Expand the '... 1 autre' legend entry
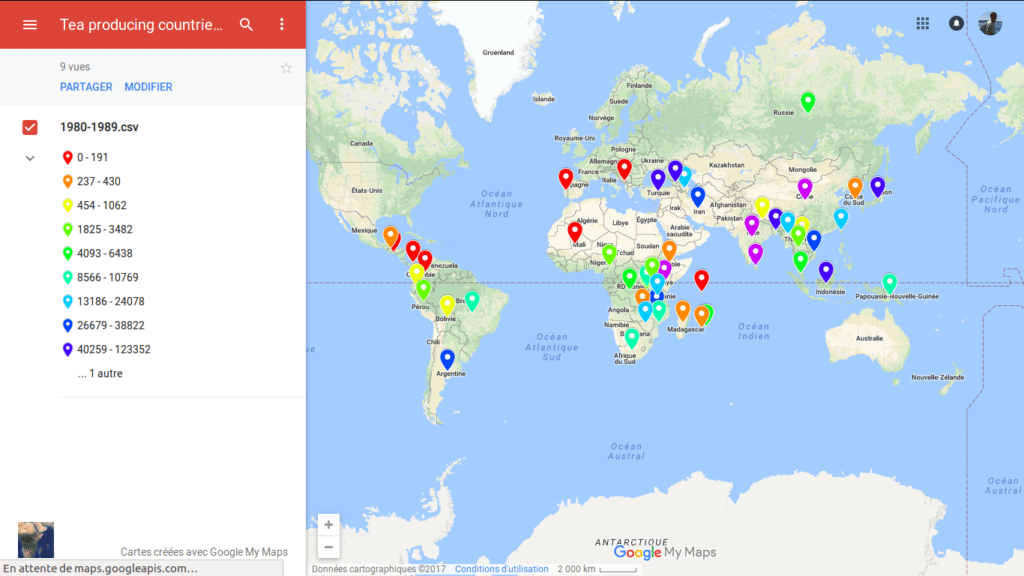 pos(100,374)
